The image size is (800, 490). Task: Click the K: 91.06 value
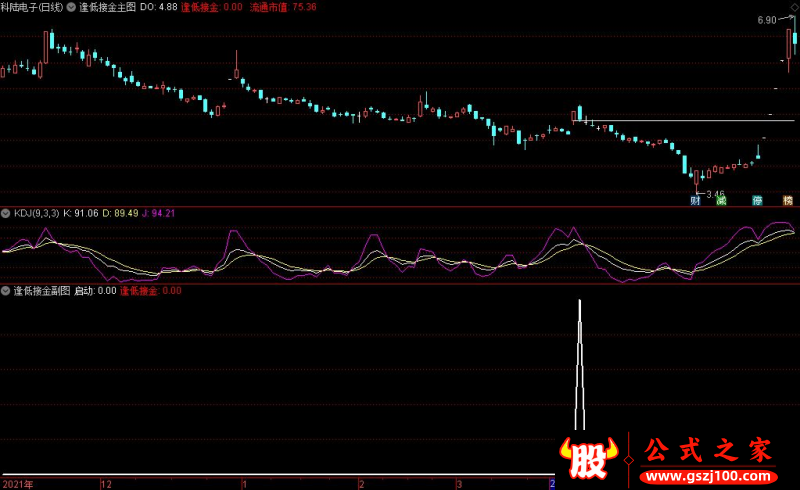[81, 213]
